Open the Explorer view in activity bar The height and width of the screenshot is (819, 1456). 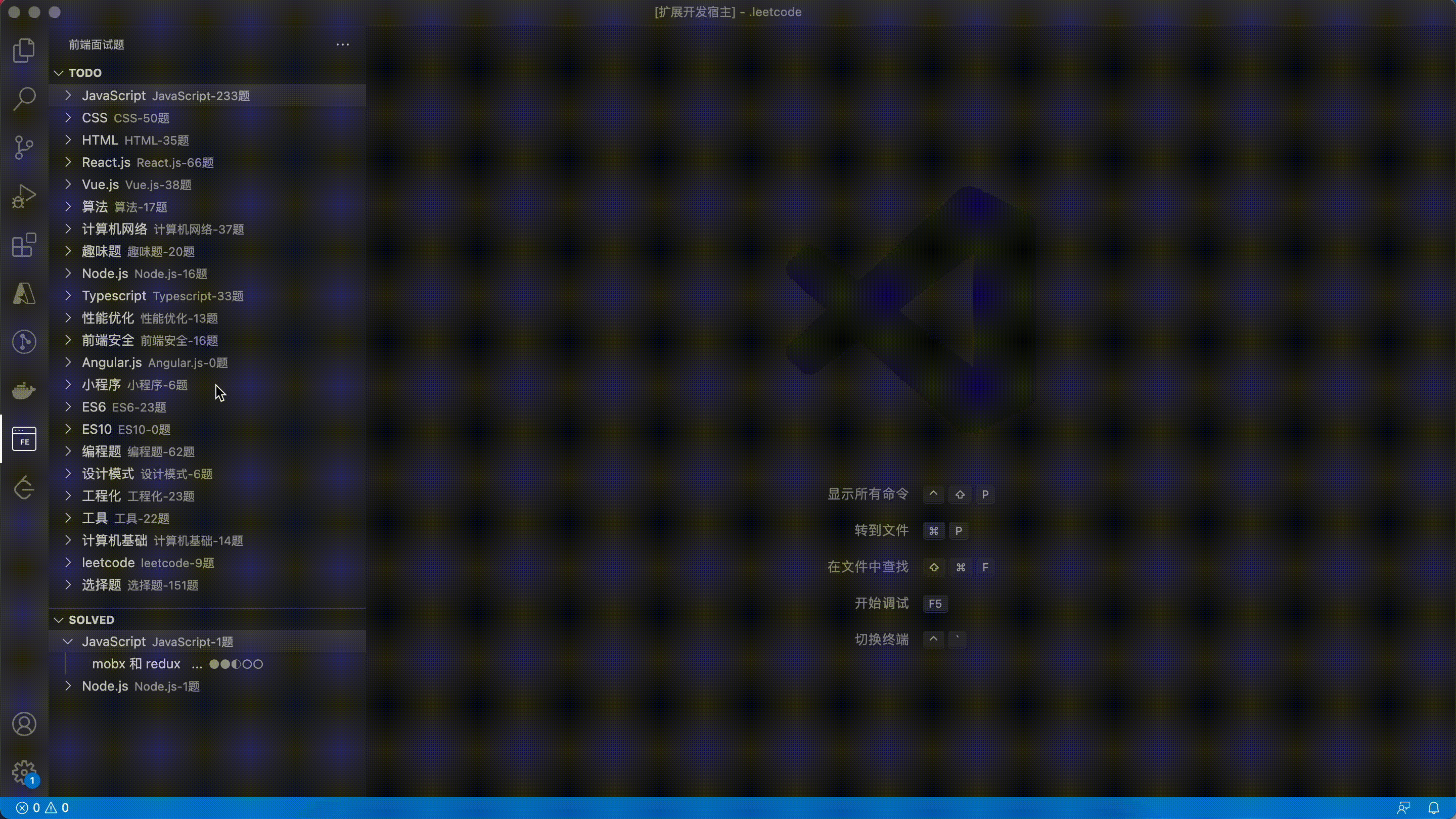point(24,51)
